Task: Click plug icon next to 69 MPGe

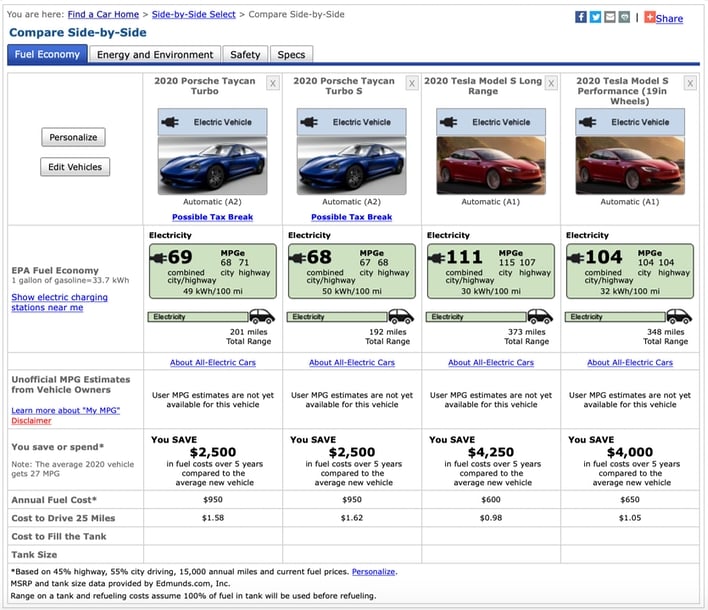Action: [x=158, y=258]
